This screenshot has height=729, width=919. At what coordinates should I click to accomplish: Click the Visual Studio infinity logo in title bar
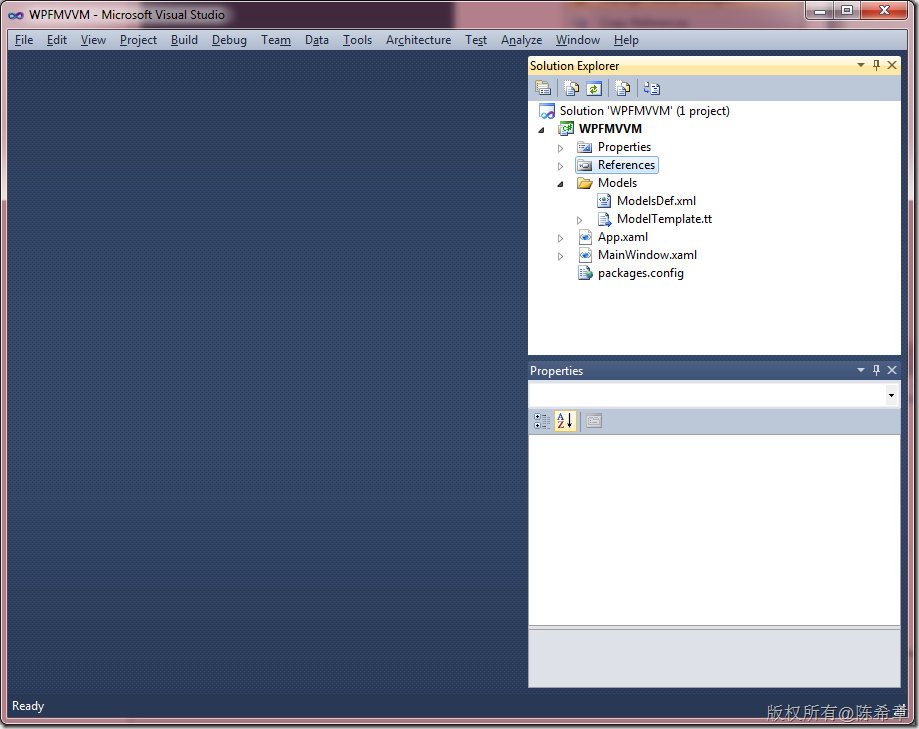coord(16,15)
